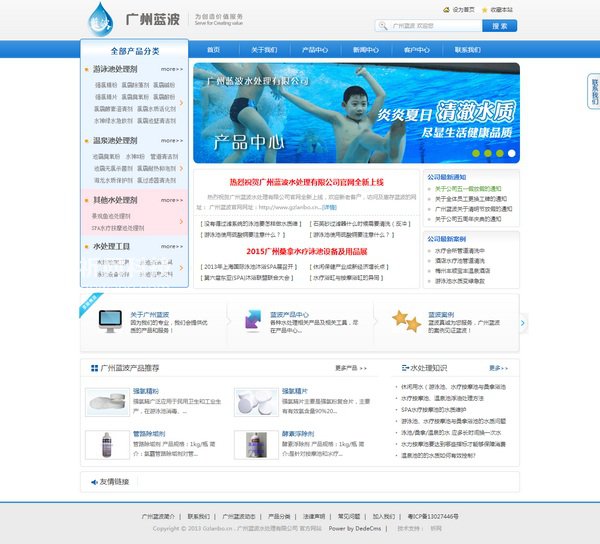Click the swimming pool banner image
This screenshot has width=600, height=544.
point(357,113)
